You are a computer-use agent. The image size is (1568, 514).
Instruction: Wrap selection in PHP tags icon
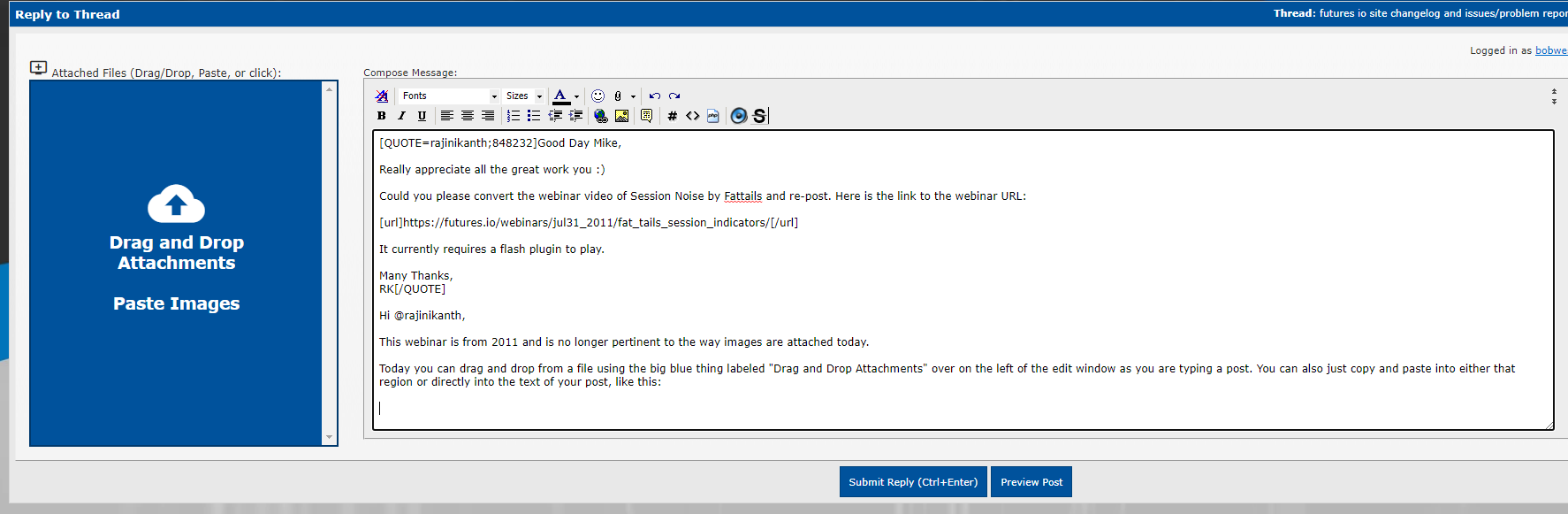click(x=713, y=116)
